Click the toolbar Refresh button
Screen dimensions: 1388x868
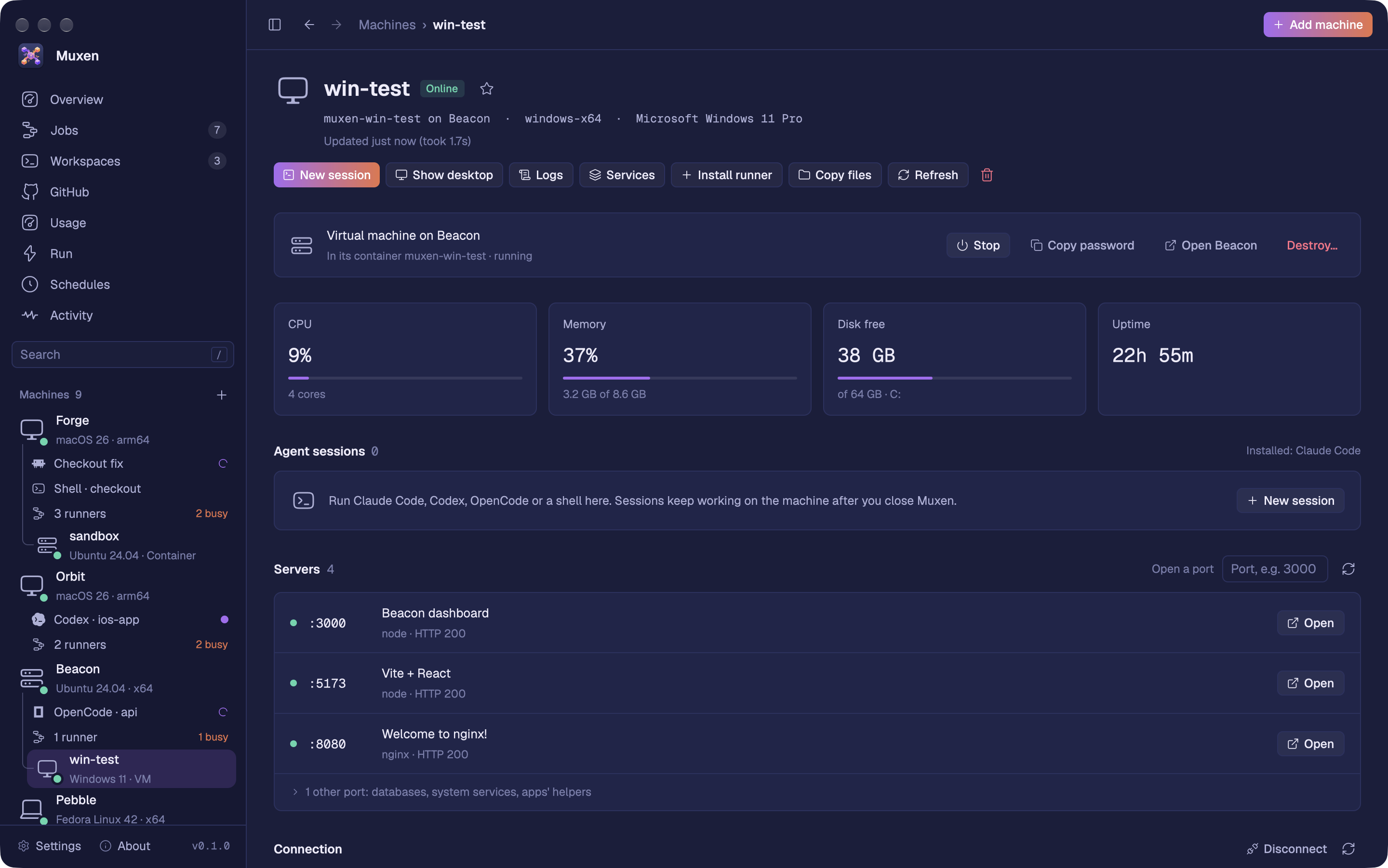click(927, 174)
